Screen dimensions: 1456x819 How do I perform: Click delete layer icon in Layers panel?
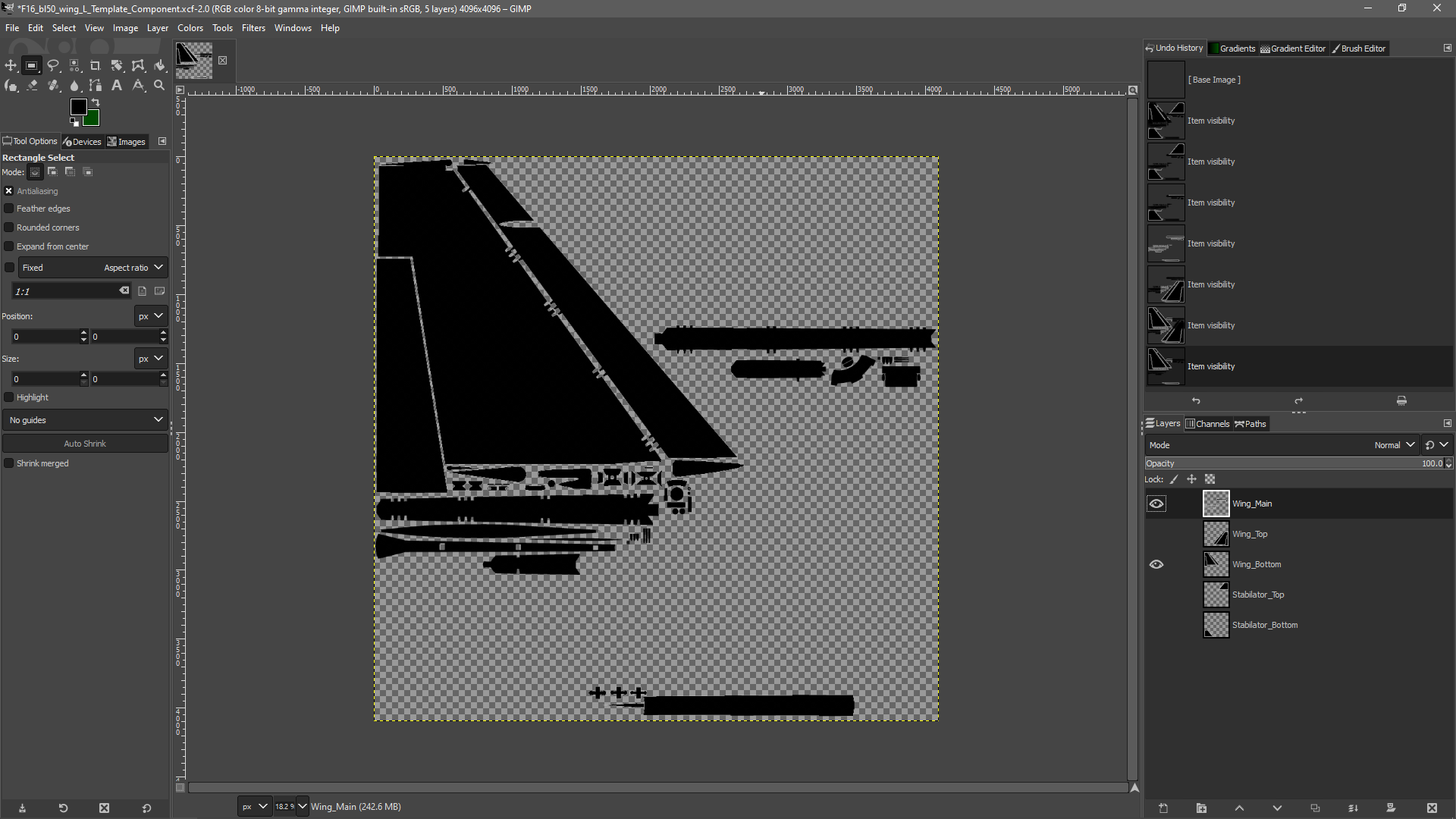click(1431, 808)
